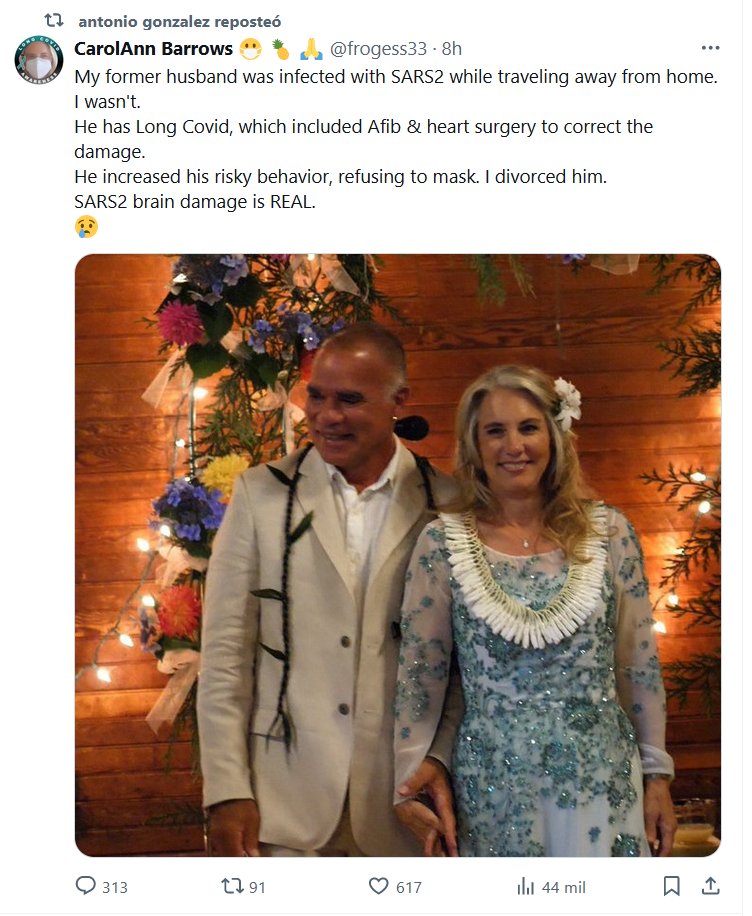Open CarolAnn Barrows display name link

click(153, 48)
